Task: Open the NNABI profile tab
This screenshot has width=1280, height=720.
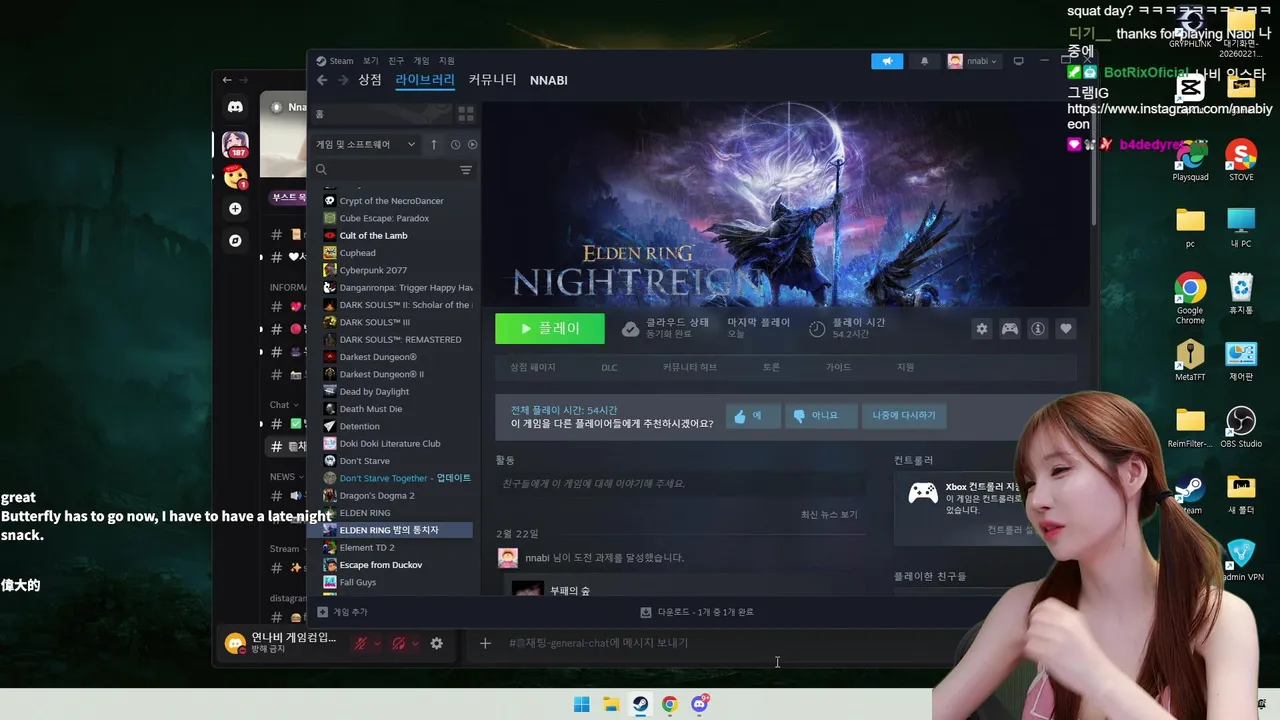Action: 549,80
